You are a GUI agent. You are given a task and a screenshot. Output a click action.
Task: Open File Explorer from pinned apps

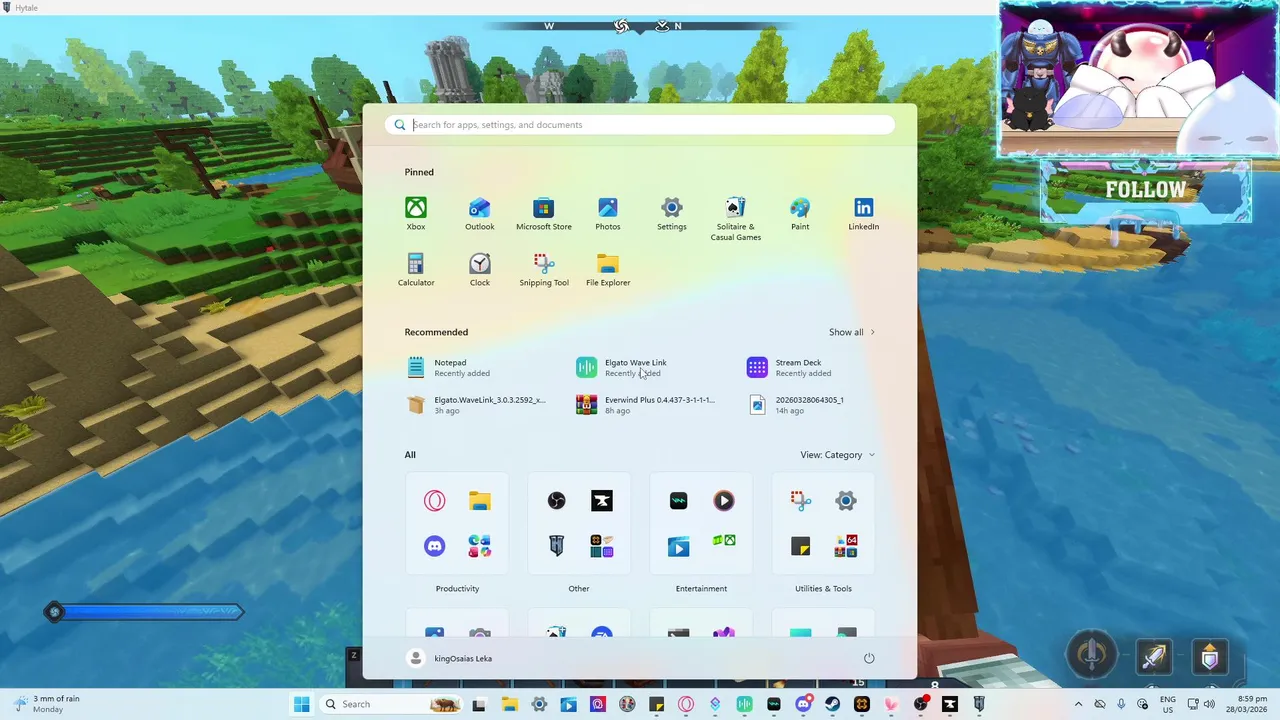point(608,269)
